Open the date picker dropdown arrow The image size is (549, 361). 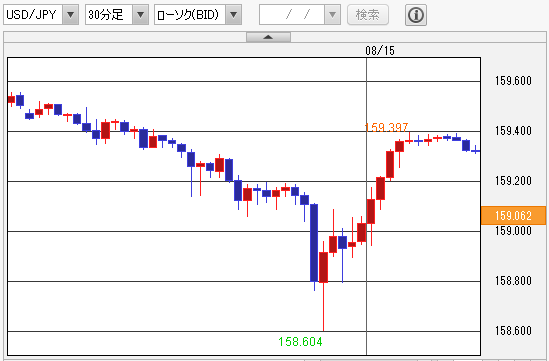coord(332,15)
